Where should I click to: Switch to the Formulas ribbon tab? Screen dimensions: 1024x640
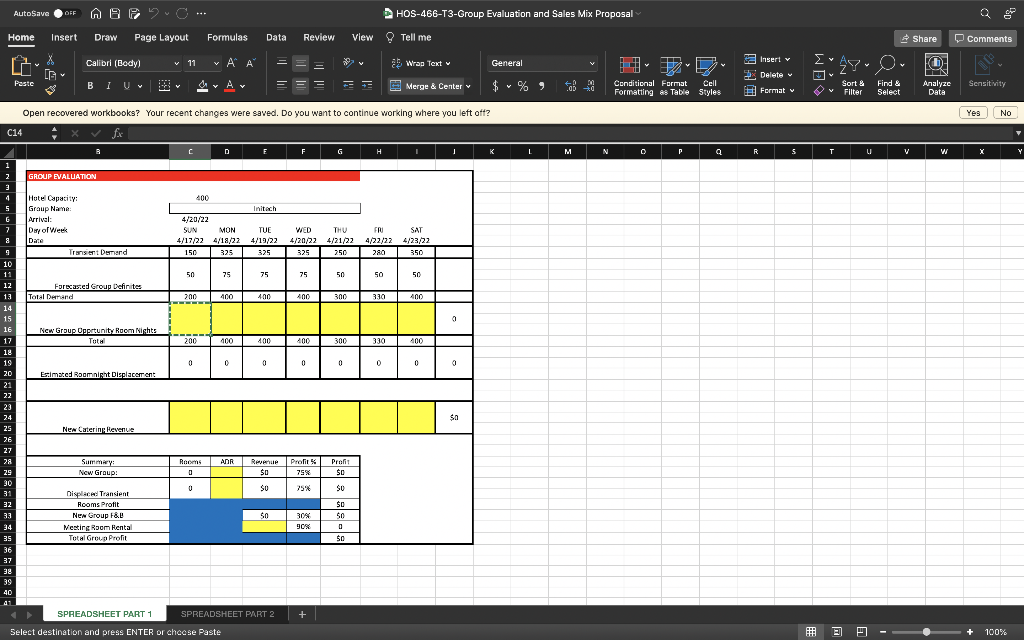(227, 37)
